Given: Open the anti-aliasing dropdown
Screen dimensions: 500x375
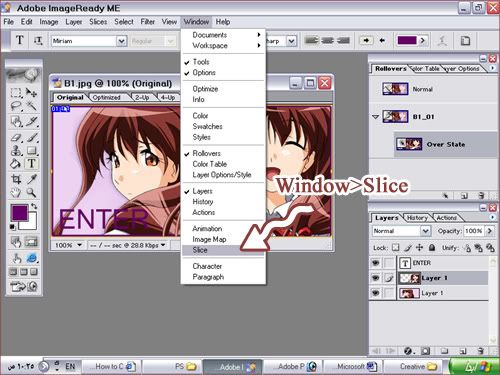Looking at the screenshot, I should coord(291,41).
